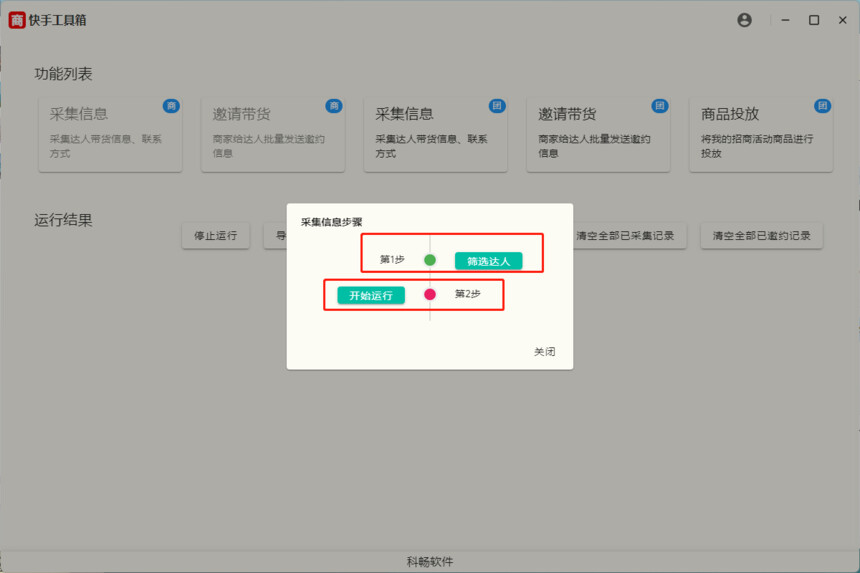Image resolution: width=860 pixels, height=573 pixels.
Task: Click the 筛选达人 button in step 1
Action: pyautogui.click(x=488, y=261)
